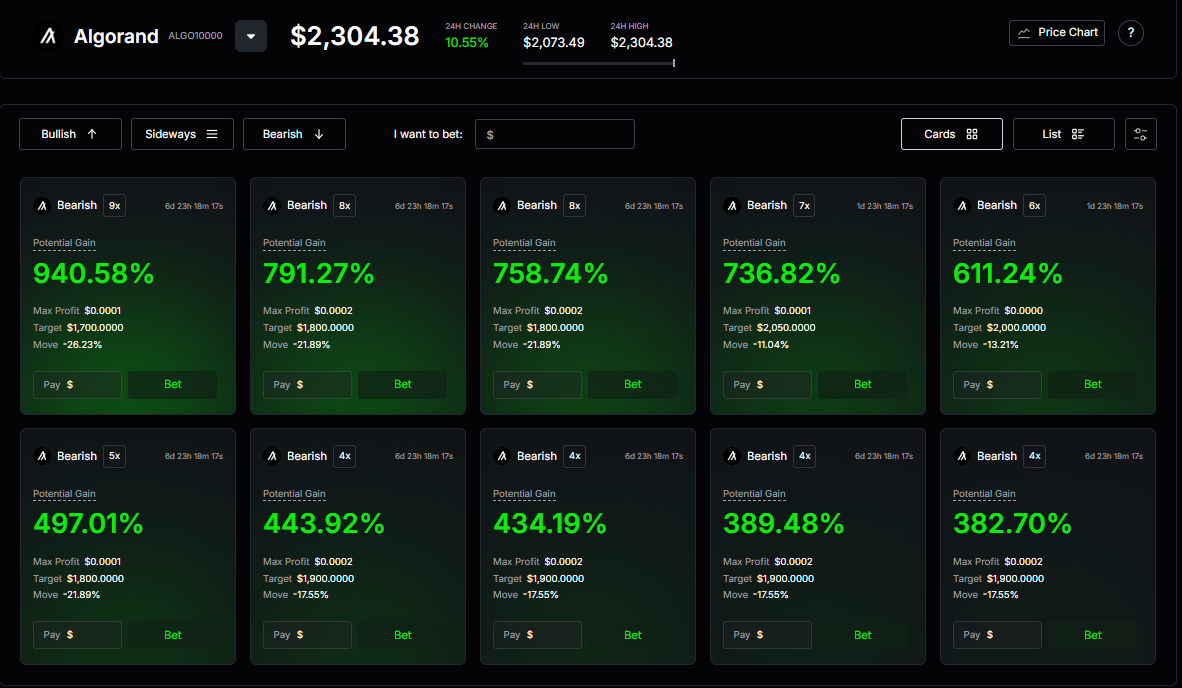Filter by Sideways bets

pos(182,134)
